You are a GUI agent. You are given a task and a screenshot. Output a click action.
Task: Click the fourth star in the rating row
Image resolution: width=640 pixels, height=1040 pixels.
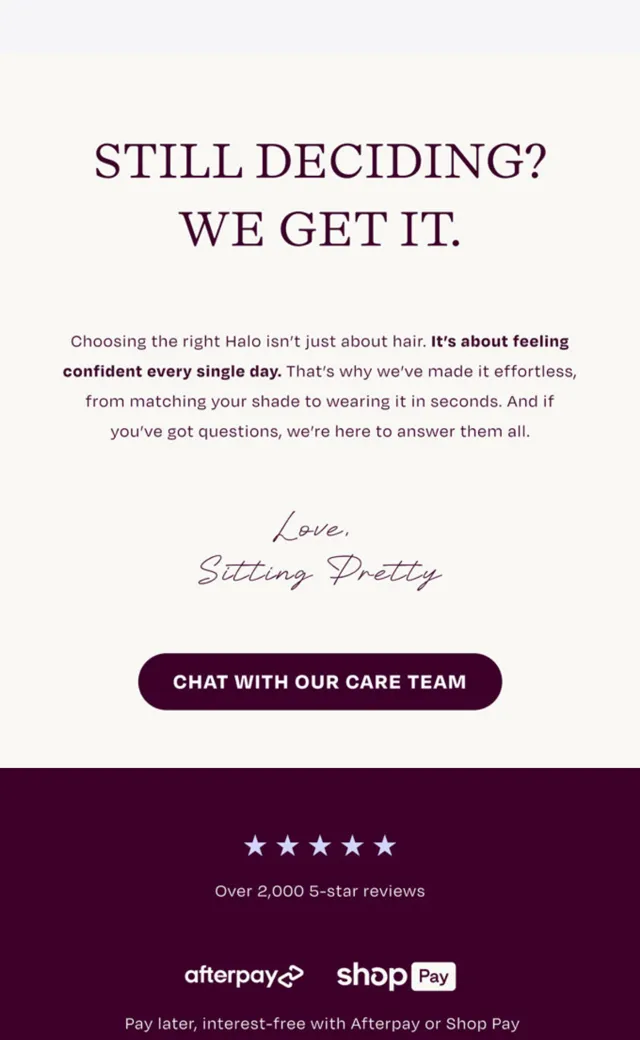352,846
